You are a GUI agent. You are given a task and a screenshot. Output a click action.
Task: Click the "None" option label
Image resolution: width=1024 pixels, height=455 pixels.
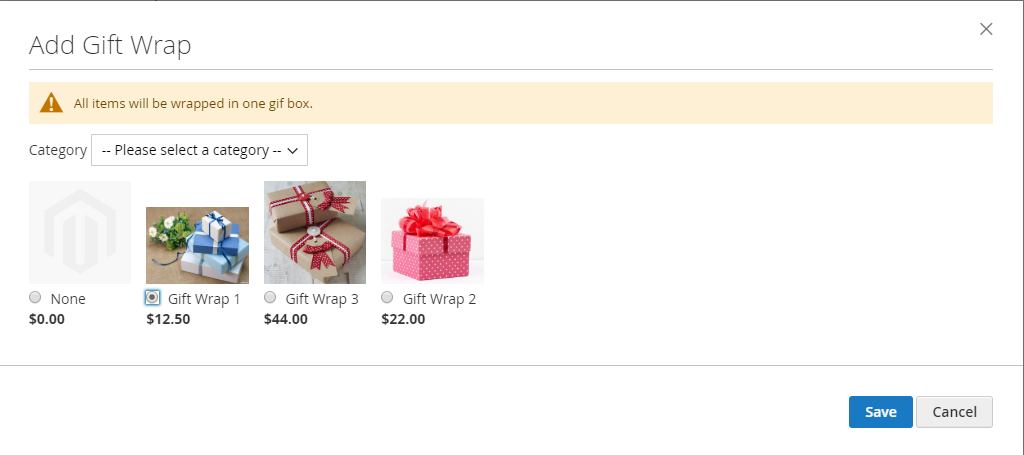point(68,299)
